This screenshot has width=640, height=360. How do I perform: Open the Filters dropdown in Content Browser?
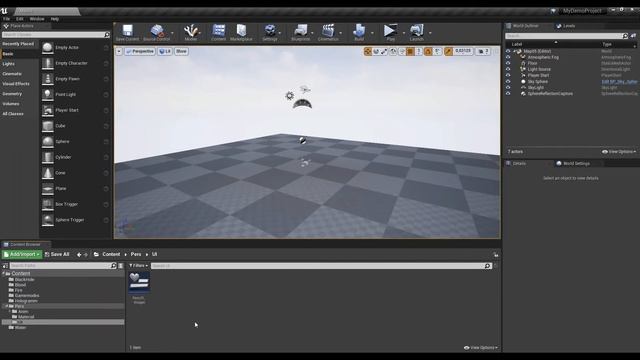point(138,266)
